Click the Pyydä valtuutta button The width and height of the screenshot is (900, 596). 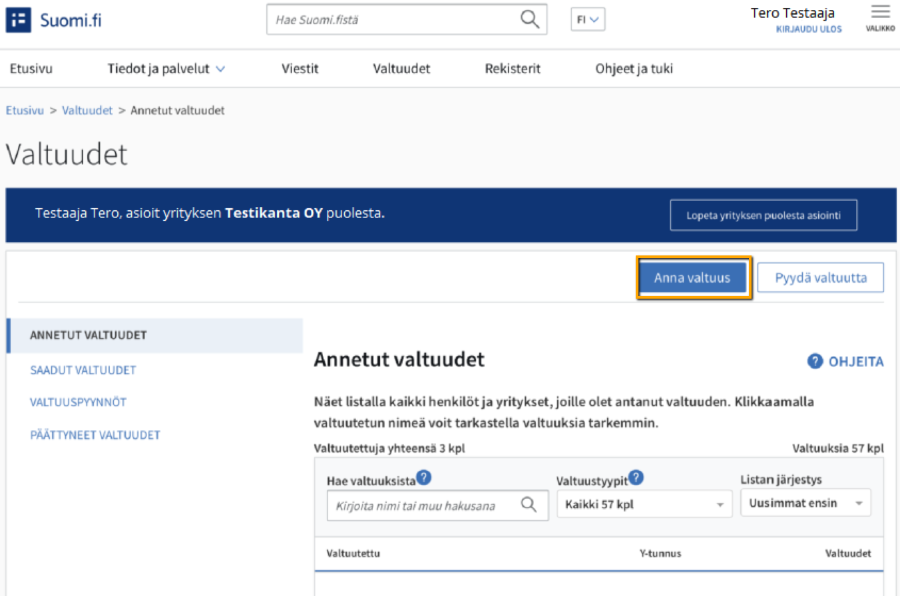(820, 278)
